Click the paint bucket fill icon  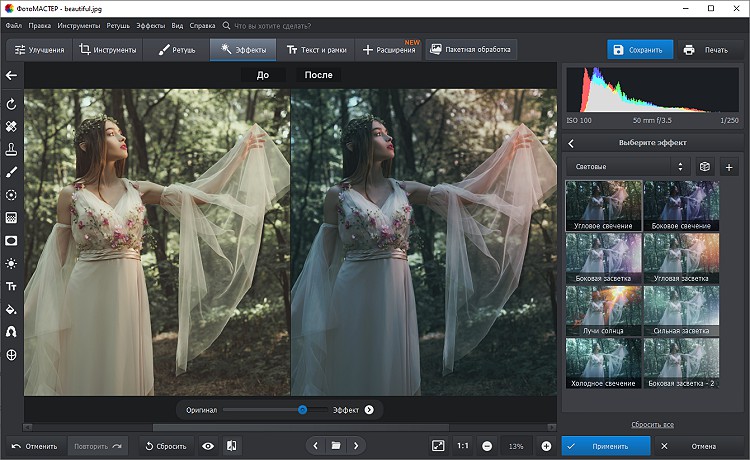[x=11, y=309]
